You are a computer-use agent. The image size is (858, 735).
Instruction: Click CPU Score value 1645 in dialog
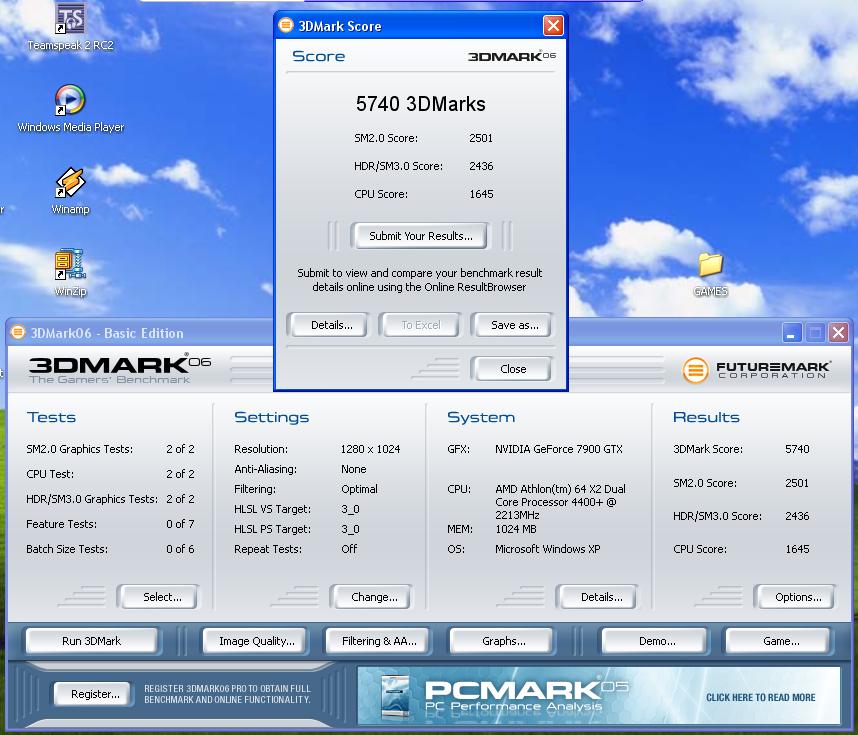pos(481,194)
